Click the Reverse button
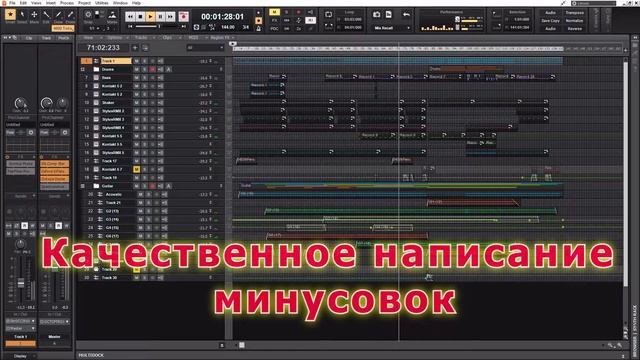640x360 pixels. coord(574,29)
